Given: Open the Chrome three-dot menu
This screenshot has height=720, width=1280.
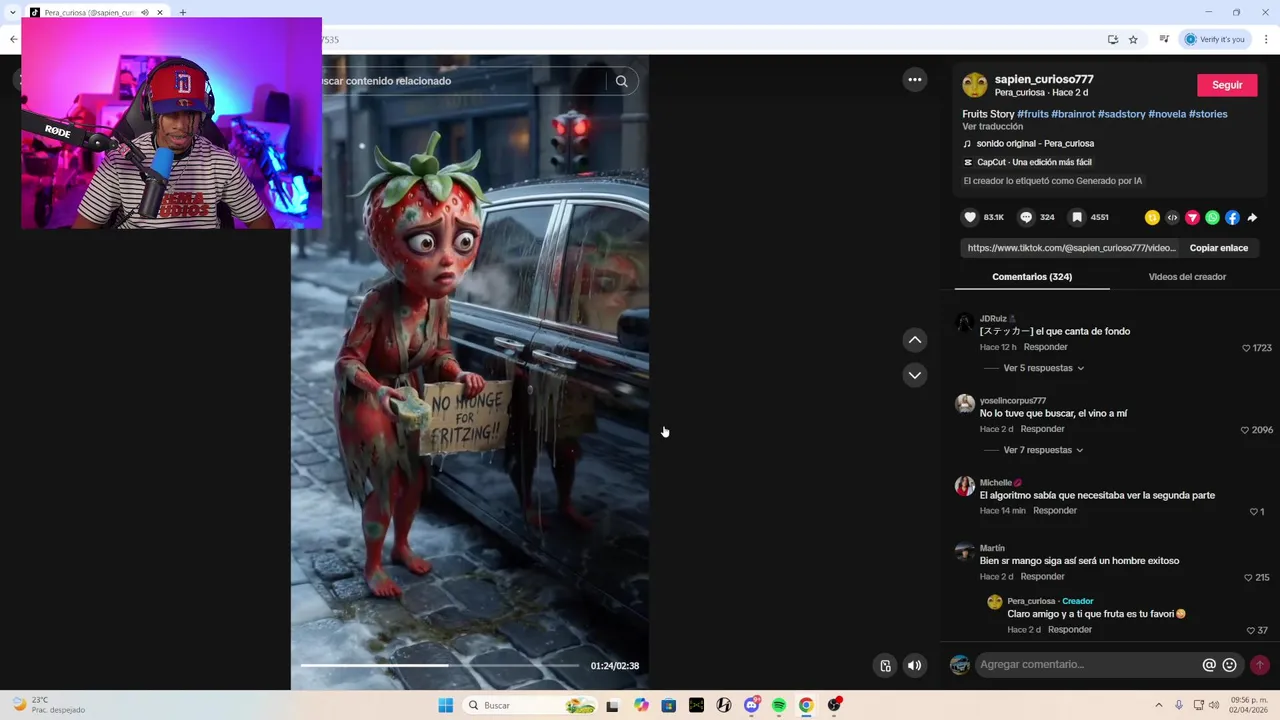Looking at the screenshot, I should 1266,40.
